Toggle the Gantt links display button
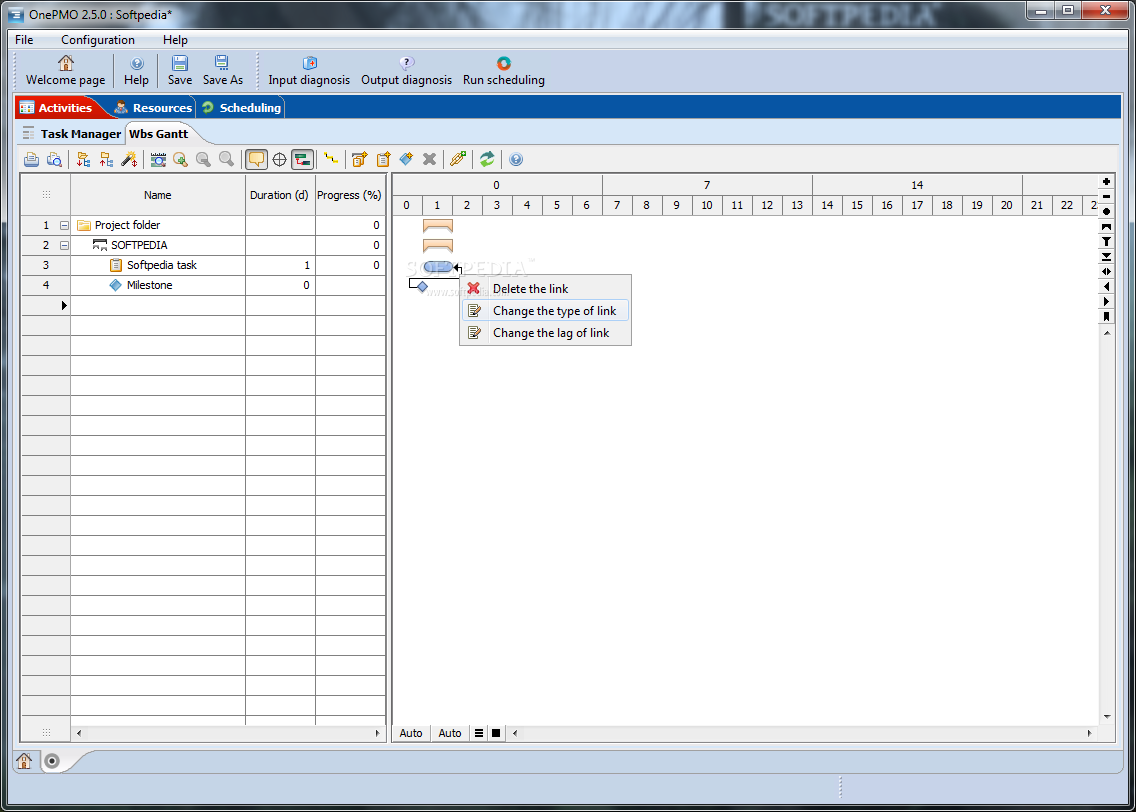 tap(303, 159)
